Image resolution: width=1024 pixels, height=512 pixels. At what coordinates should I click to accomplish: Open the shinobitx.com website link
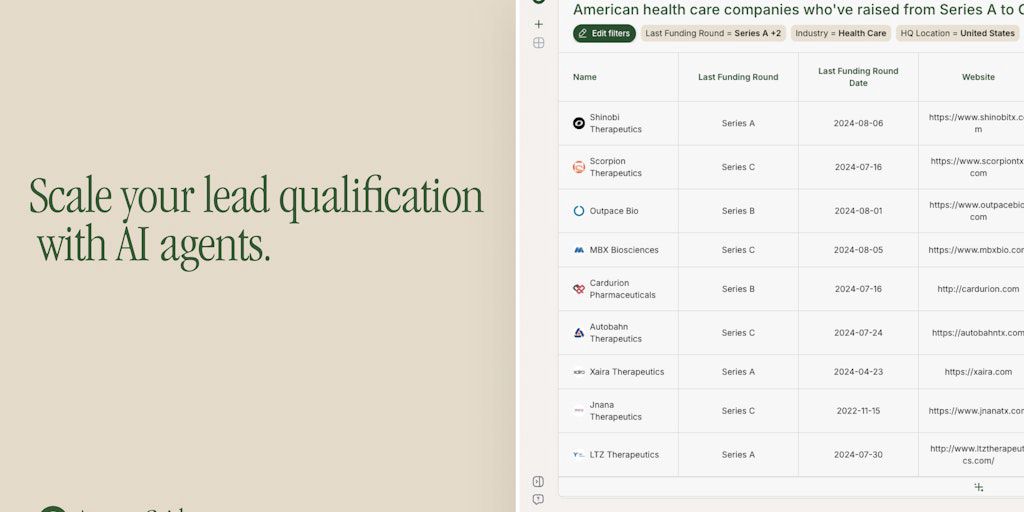point(977,123)
